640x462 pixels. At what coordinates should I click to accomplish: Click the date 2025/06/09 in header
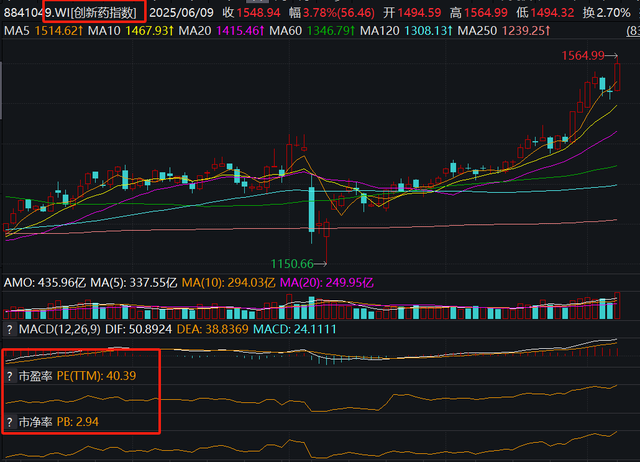[x=181, y=13]
